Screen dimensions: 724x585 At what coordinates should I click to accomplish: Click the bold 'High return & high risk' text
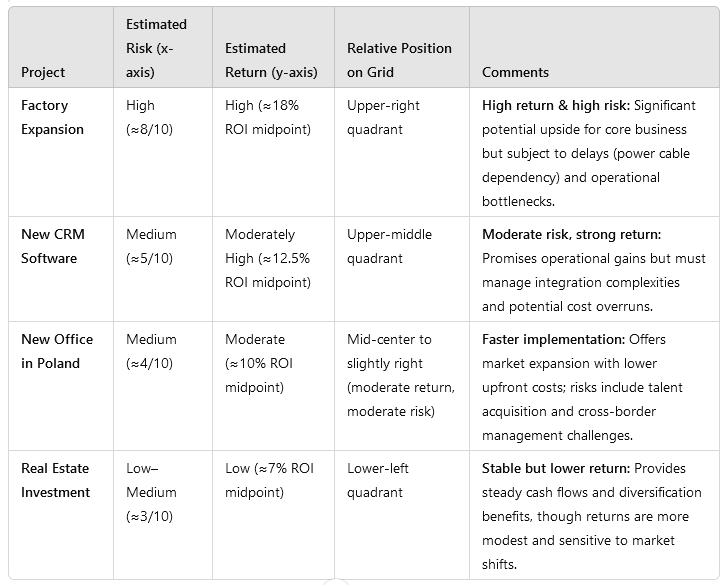556,105
